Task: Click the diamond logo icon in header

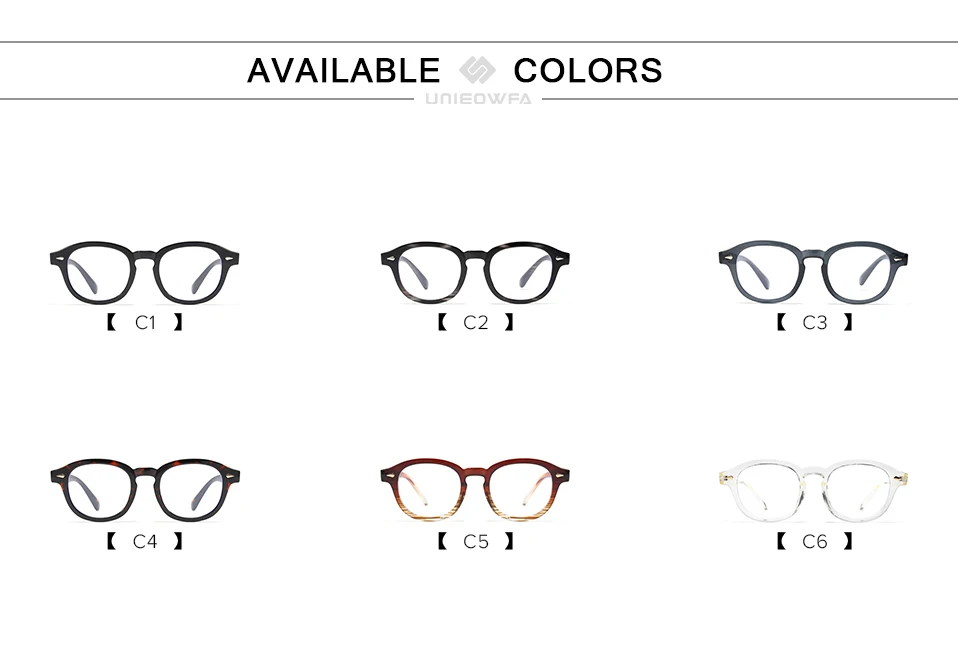Action: pos(477,70)
